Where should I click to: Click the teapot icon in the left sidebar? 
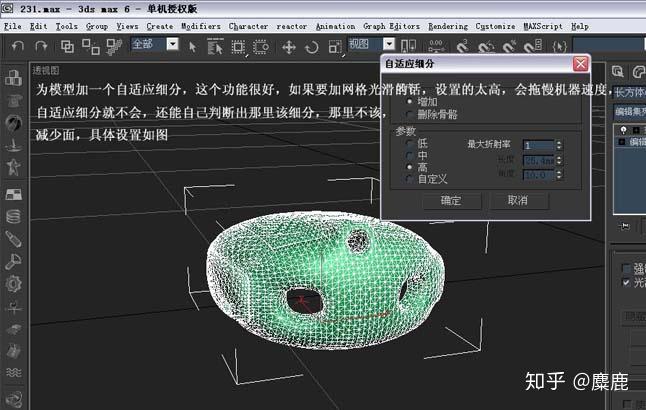[x=14, y=100]
